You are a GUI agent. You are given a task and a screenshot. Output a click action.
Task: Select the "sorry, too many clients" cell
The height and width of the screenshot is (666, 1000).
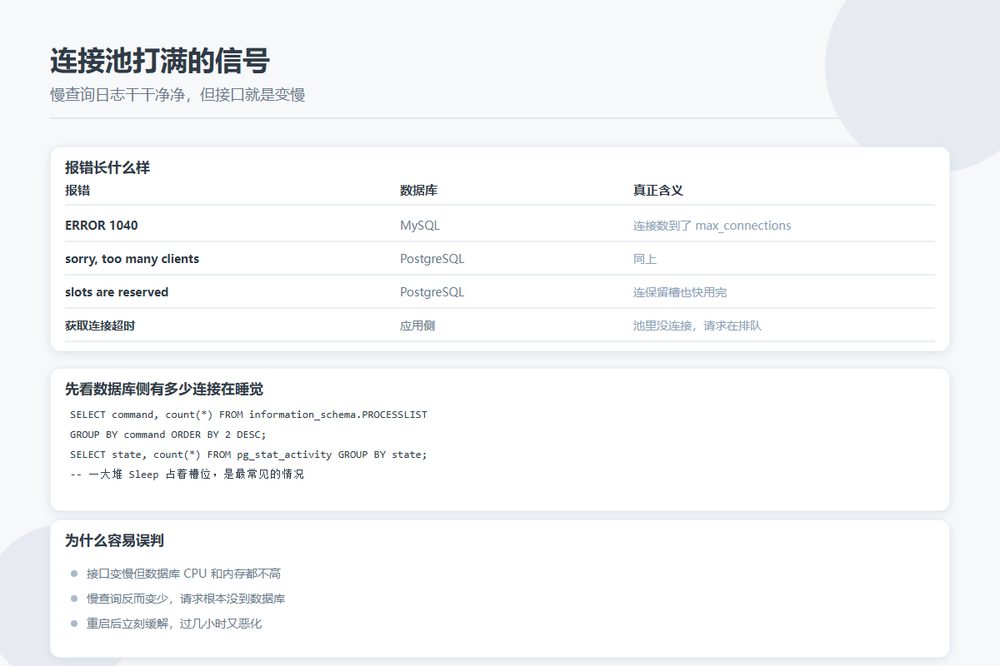click(132, 258)
